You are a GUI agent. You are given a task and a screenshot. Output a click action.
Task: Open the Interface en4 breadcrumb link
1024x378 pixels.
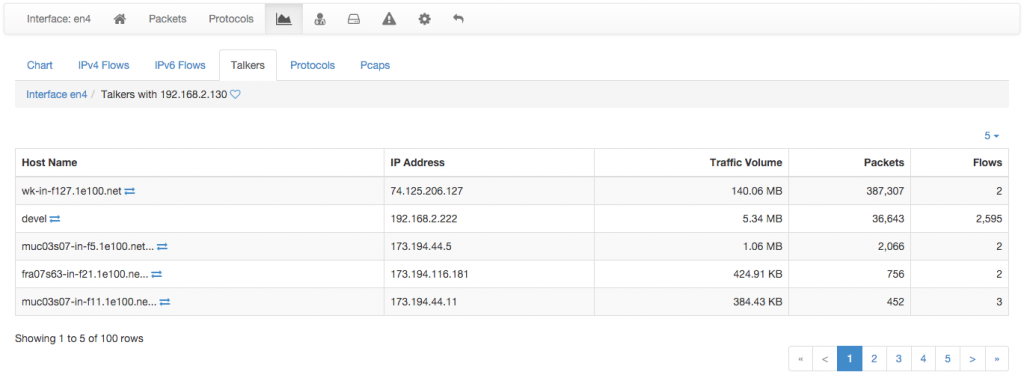tap(57, 95)
